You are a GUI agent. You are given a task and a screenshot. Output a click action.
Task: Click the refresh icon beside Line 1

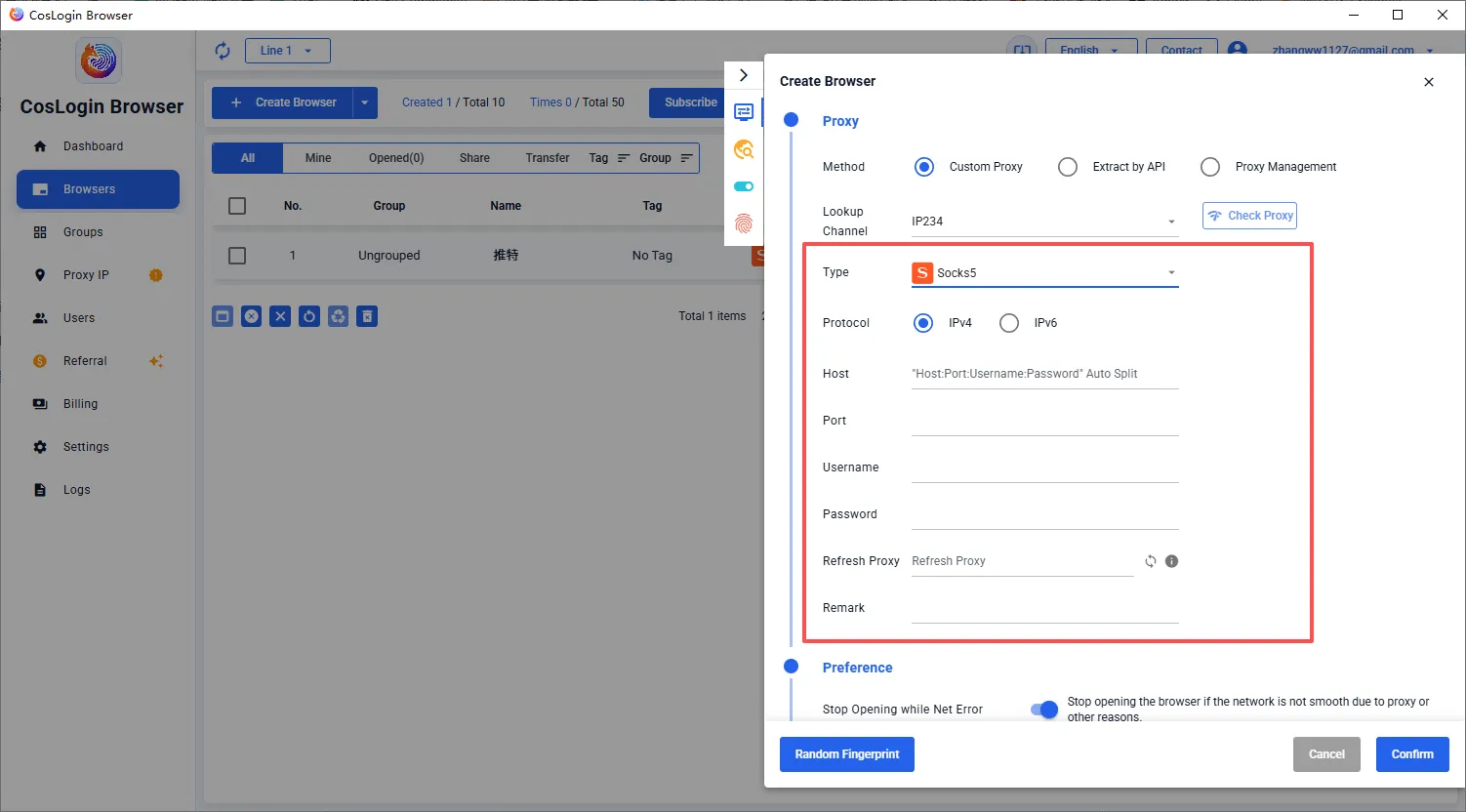(223, 51)
